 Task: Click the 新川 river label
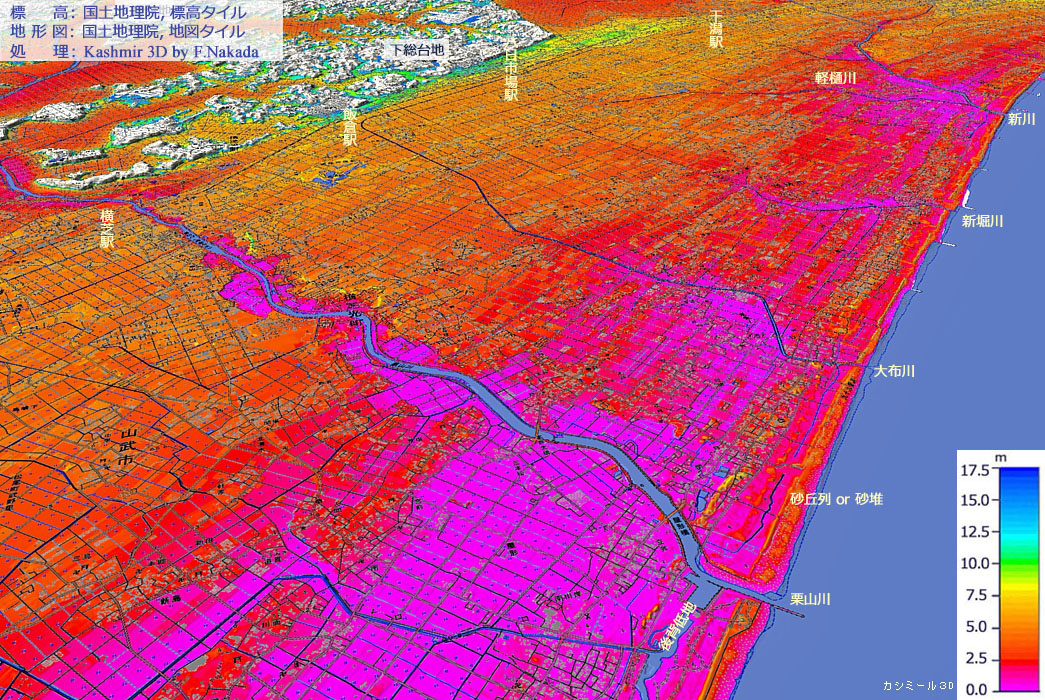pyautogui.click(x=1020, y=120)
